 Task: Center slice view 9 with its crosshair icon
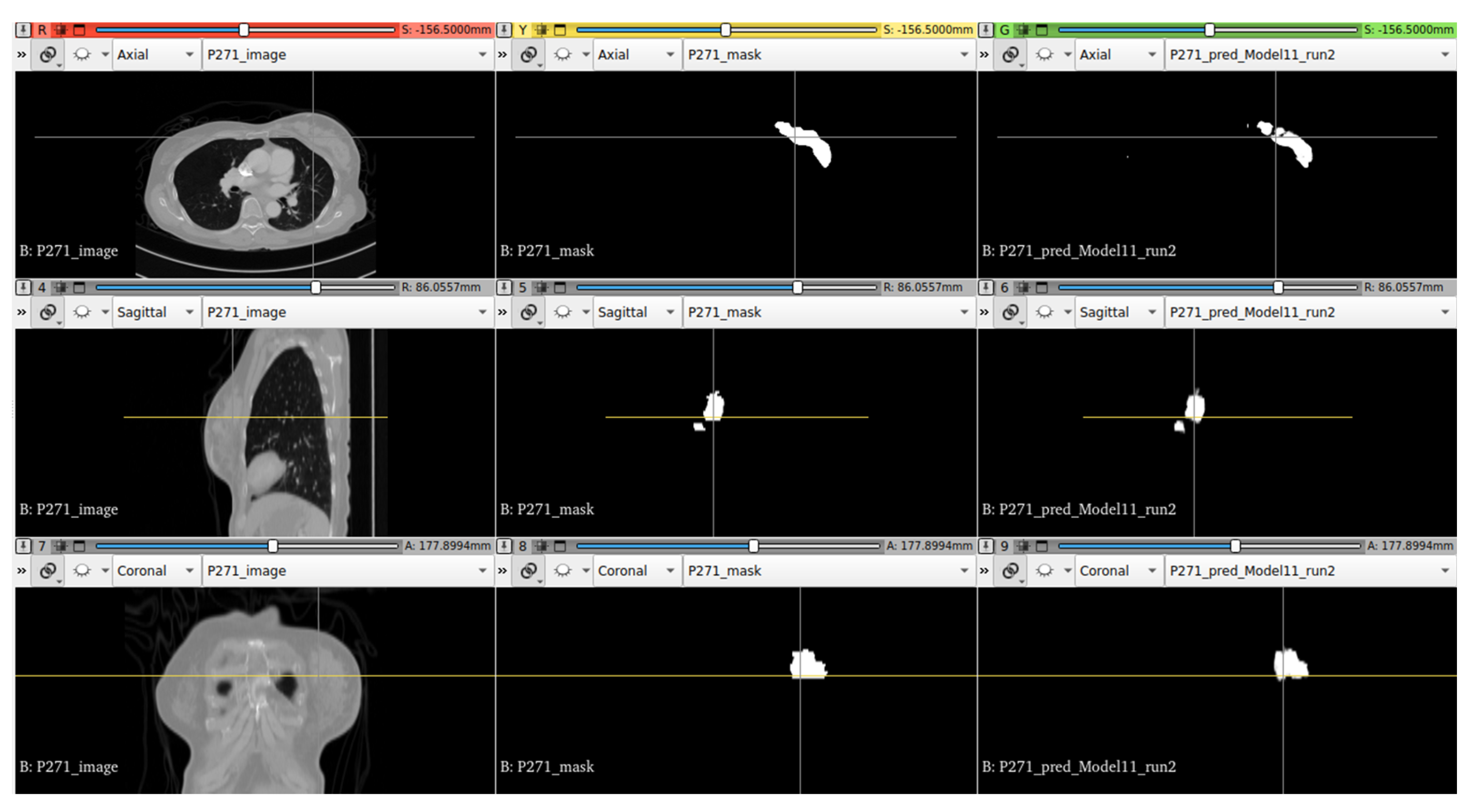pyautogui.click(x=1024, y=546)
